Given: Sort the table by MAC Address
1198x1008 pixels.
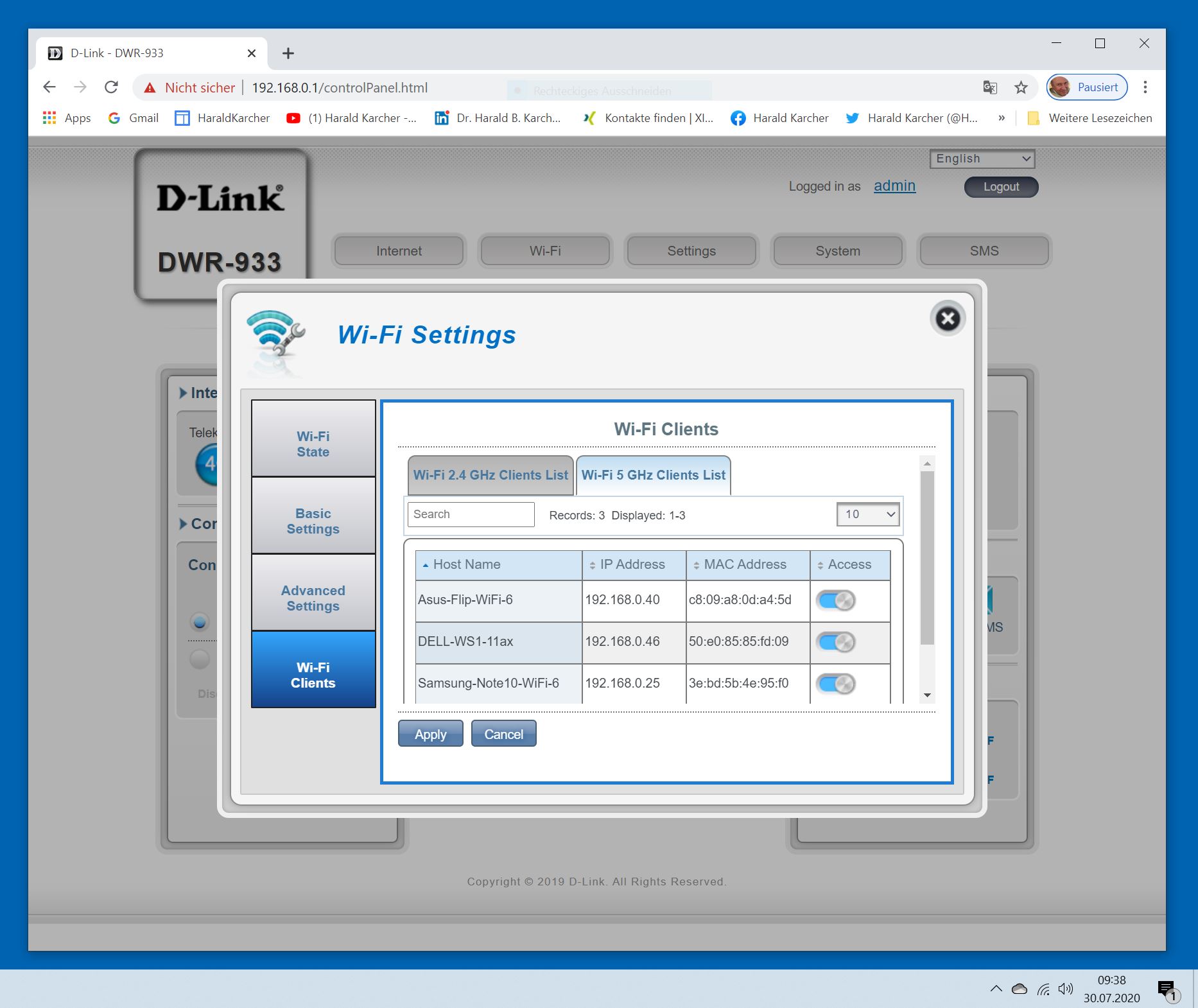Looking at the screenshot, I should 748,565.
